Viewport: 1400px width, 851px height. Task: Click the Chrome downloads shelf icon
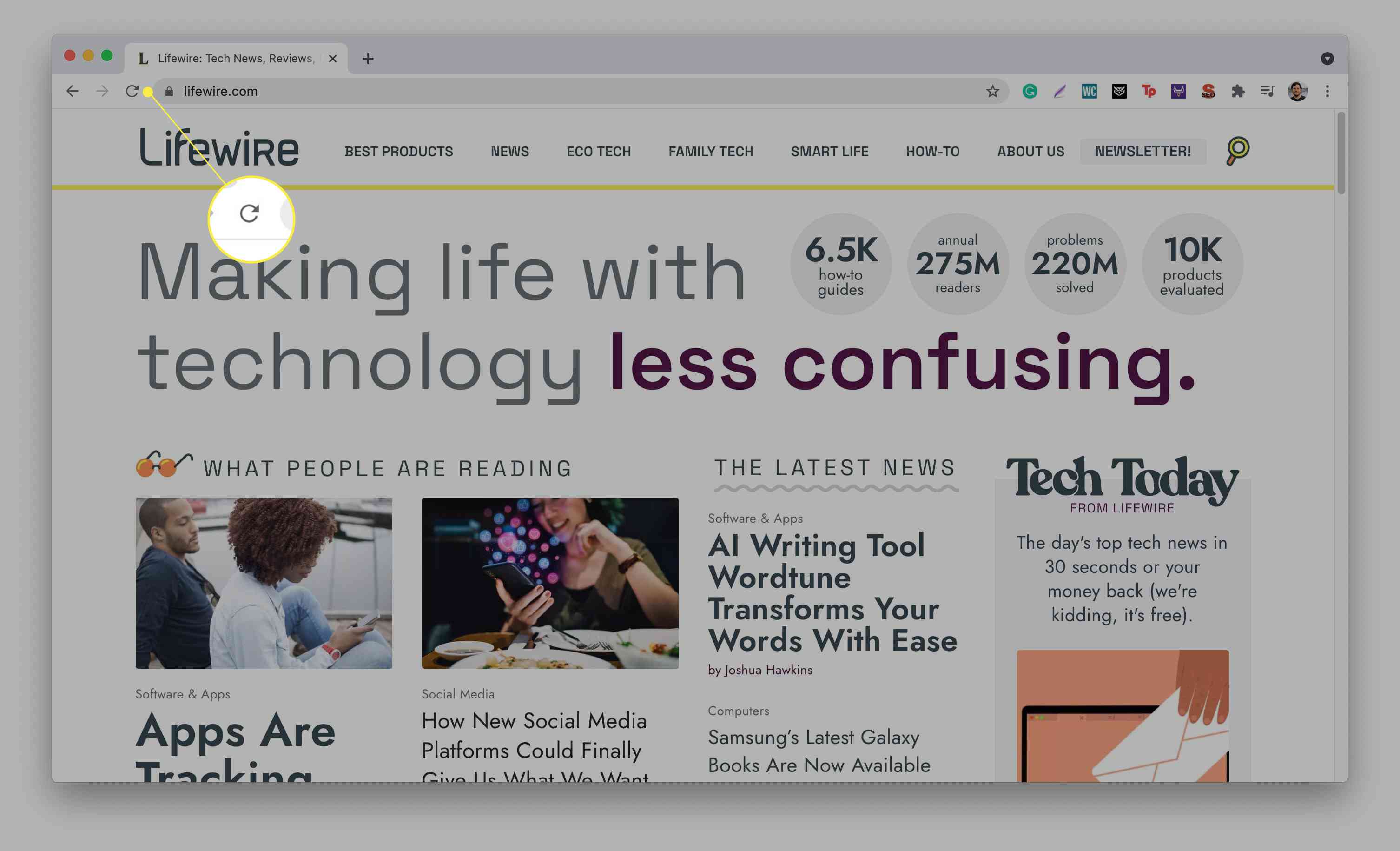click(1268, 91)
